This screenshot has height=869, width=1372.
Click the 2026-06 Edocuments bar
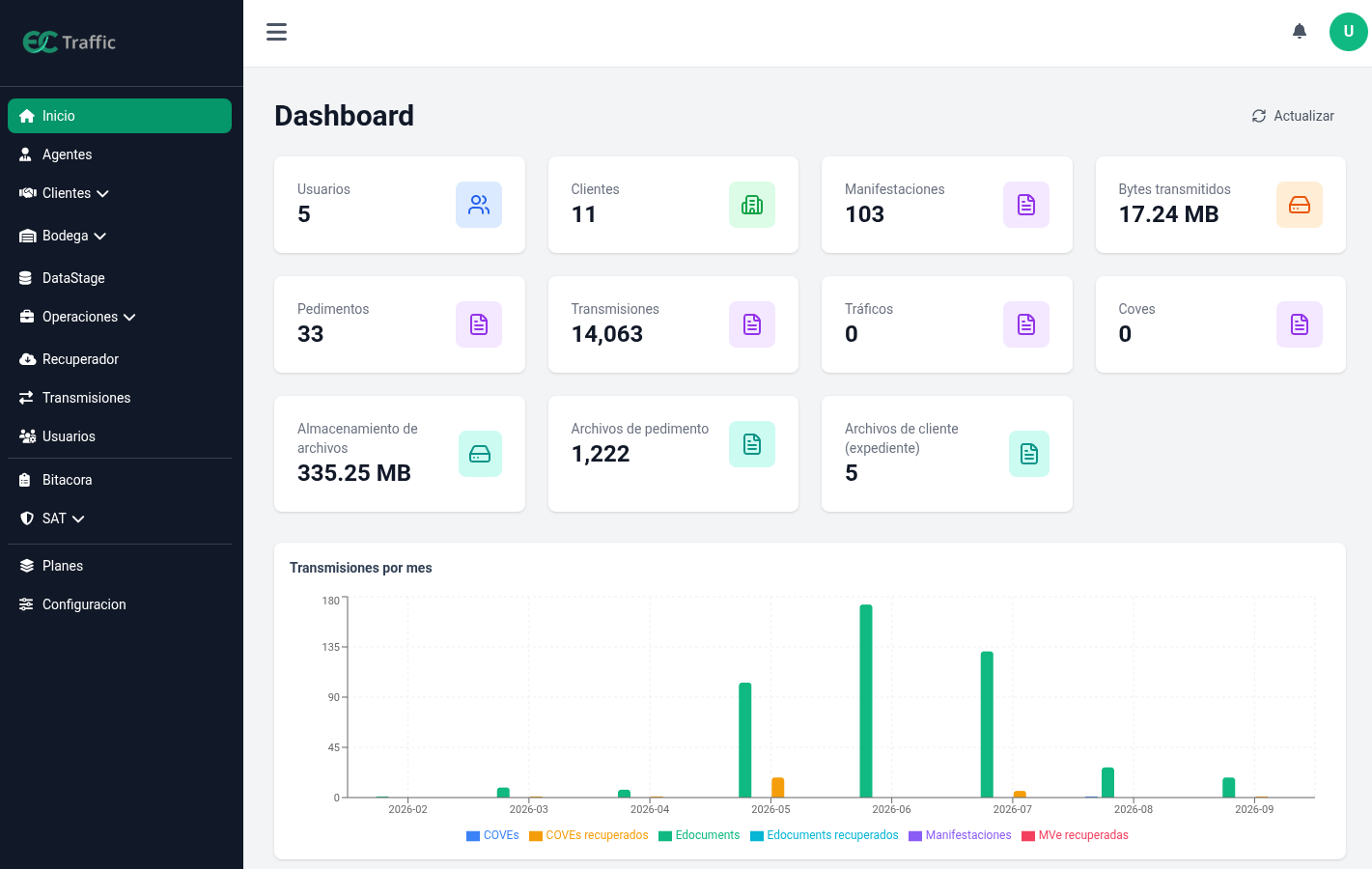pyautogui.click(x=866, y=701)
